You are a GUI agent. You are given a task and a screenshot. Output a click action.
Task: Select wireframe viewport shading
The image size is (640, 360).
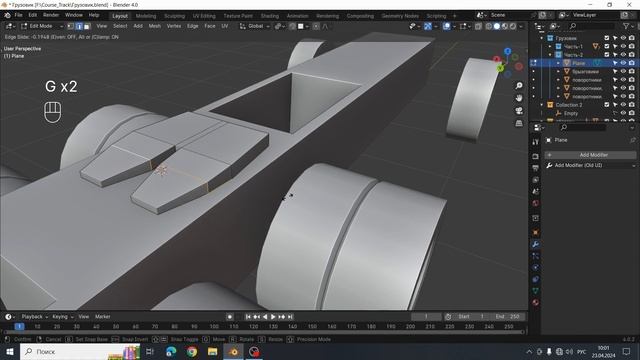click(x=489, y=26)
